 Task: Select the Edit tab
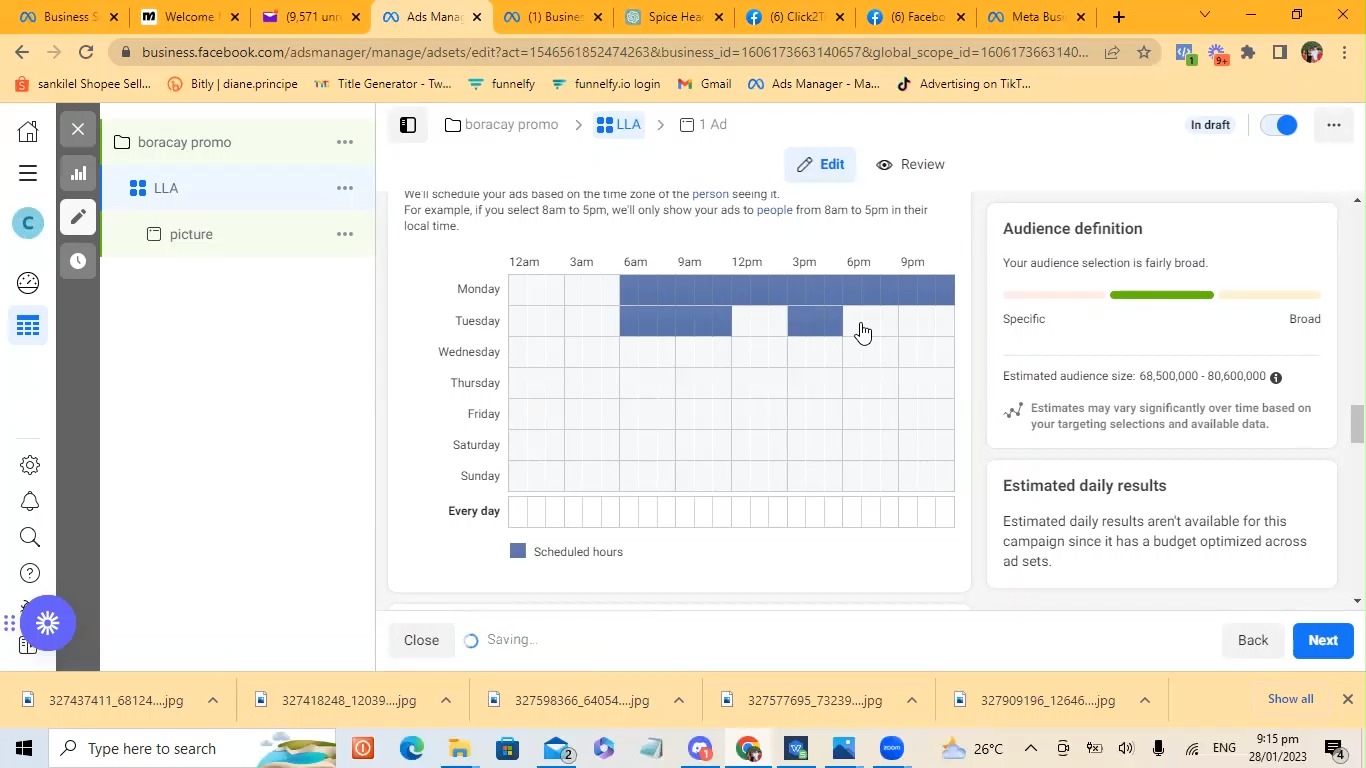click(821, 165)
